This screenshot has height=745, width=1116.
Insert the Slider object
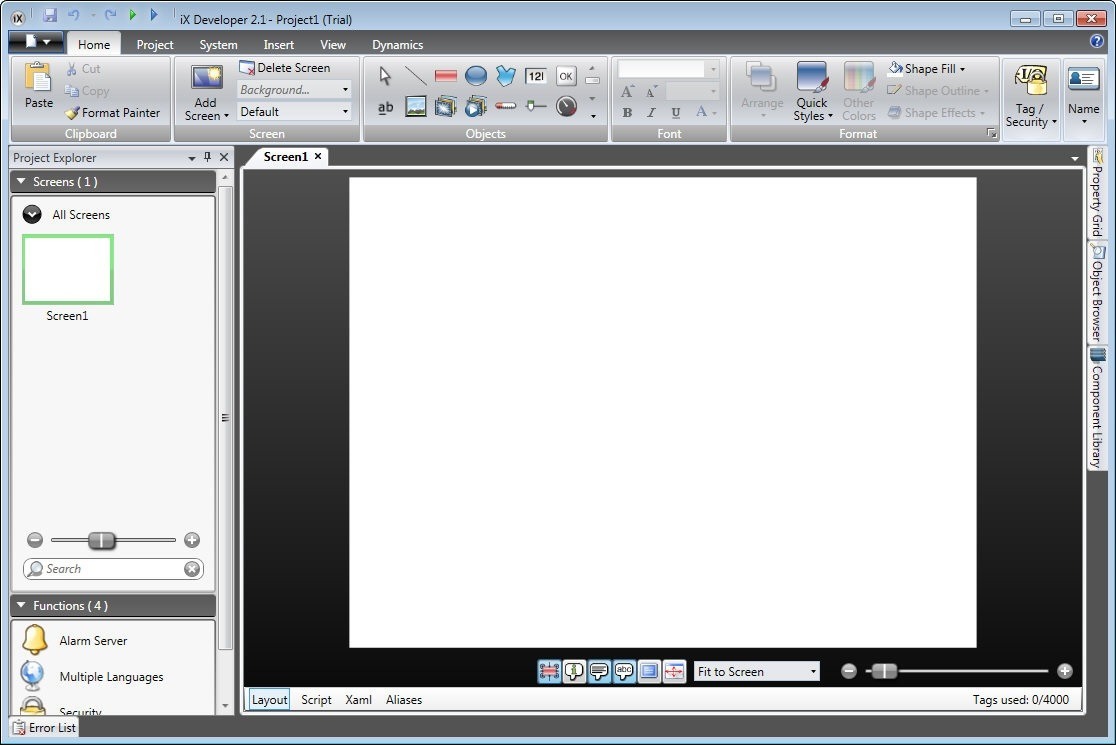536,107
